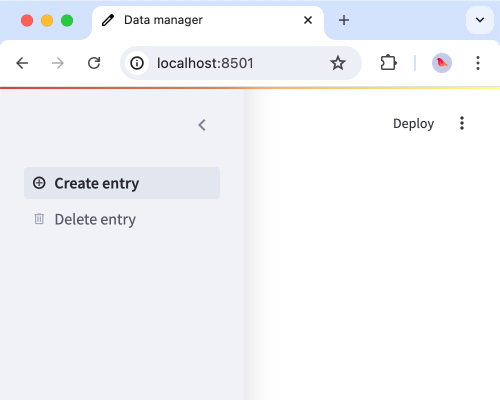
Task: Open a new browser tab
Action: click(344, 20)
